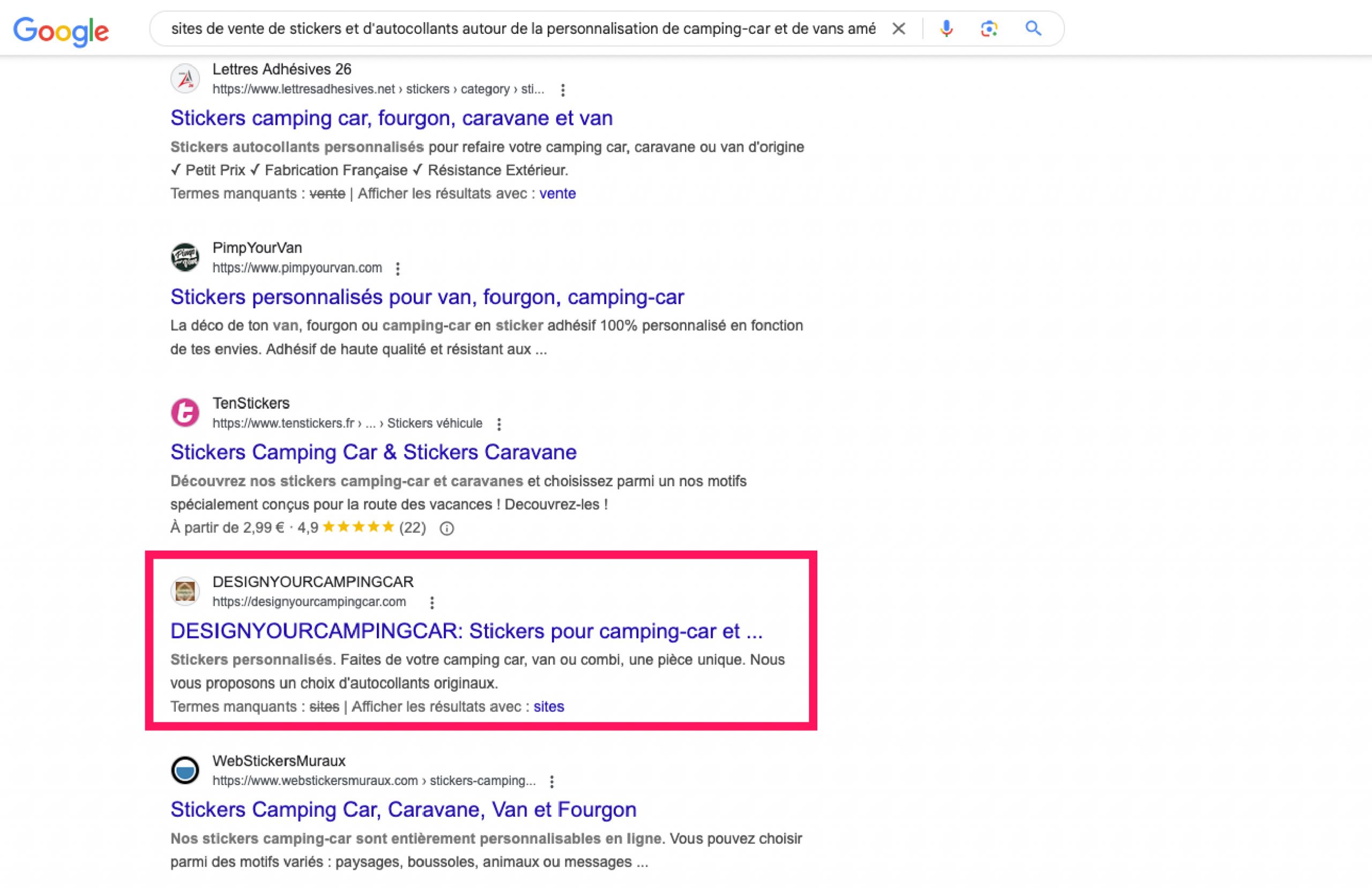The image size is (1372, 888).
Task: Open "Stickers camping car, fourgon, caravane et van"
Action: tap(391, 118)
